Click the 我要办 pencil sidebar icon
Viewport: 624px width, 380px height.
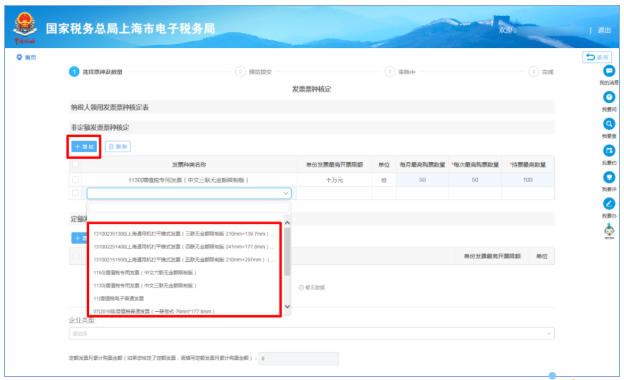[608, 204]
